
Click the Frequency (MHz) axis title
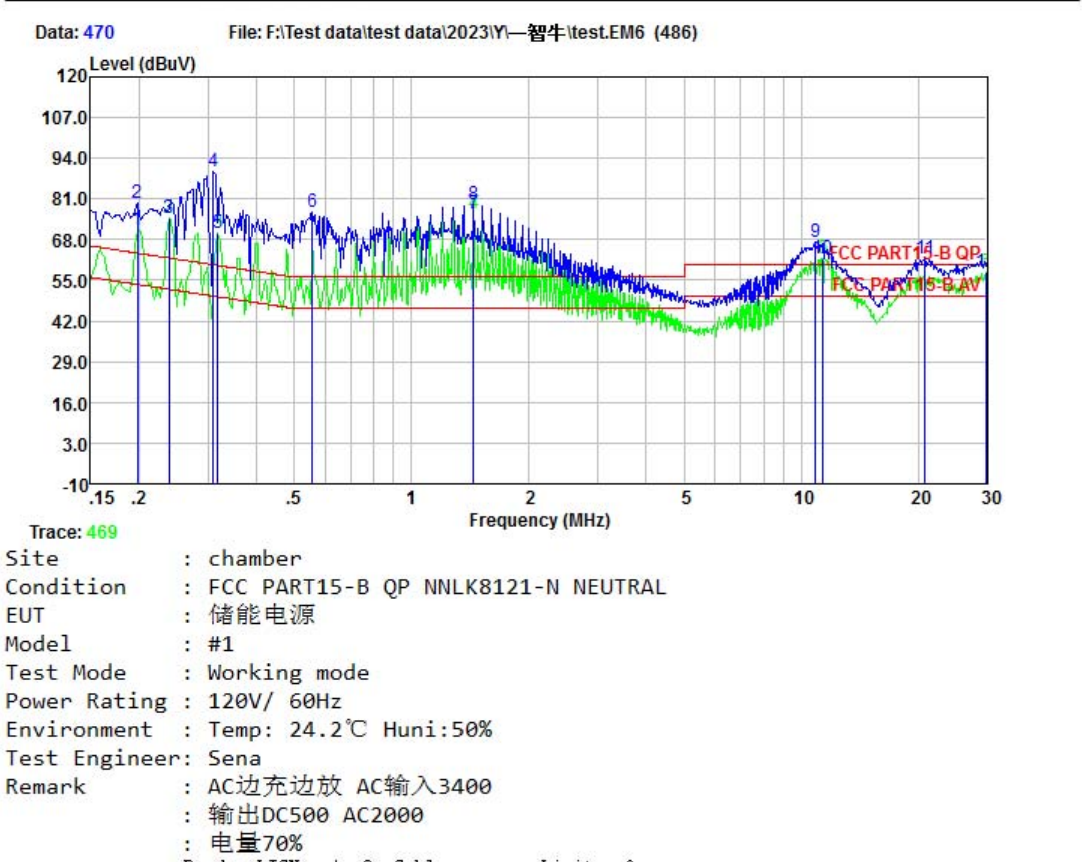tap(539, 520)
